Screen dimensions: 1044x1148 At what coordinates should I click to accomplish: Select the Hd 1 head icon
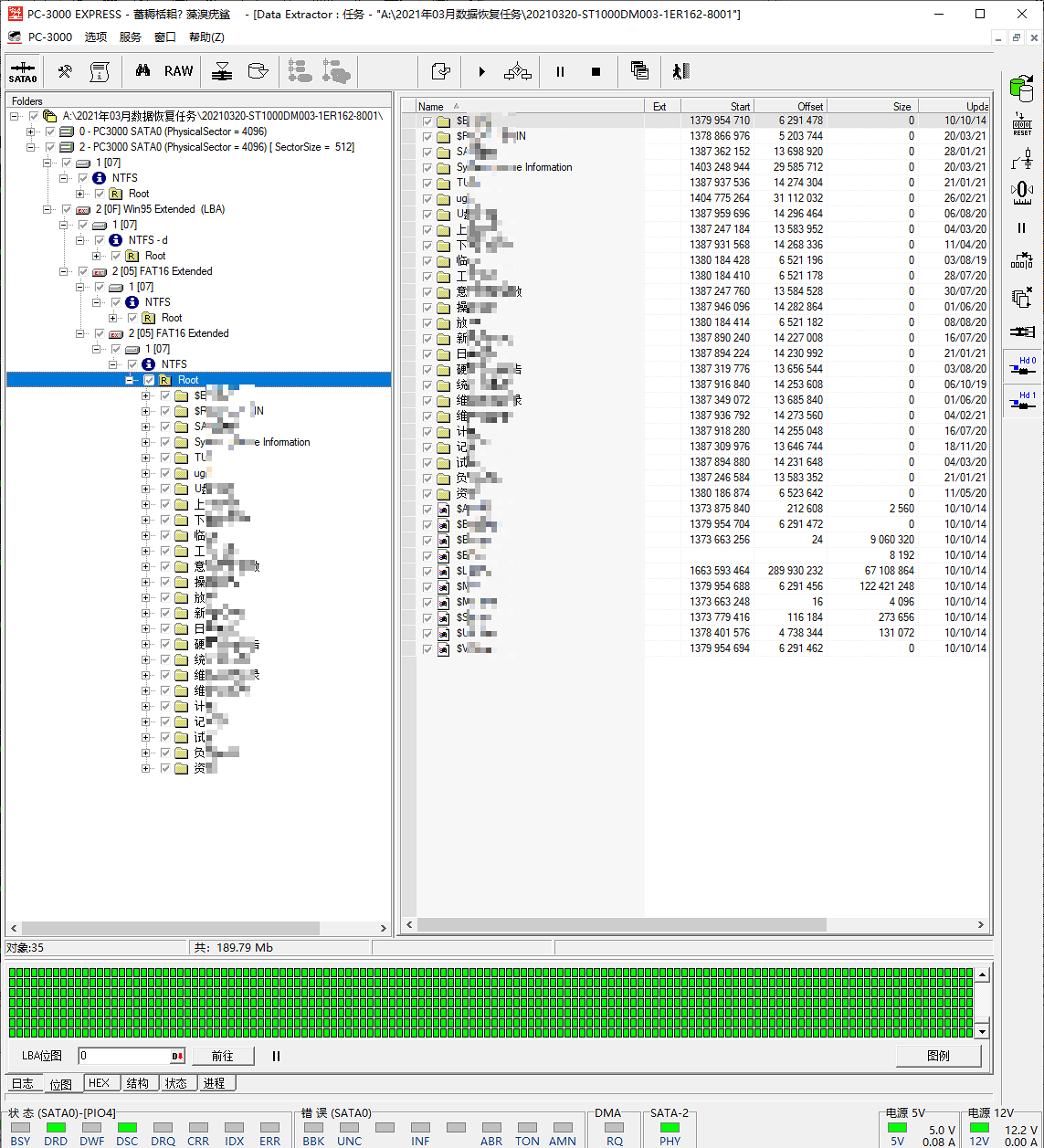(x=1021, y=401)
